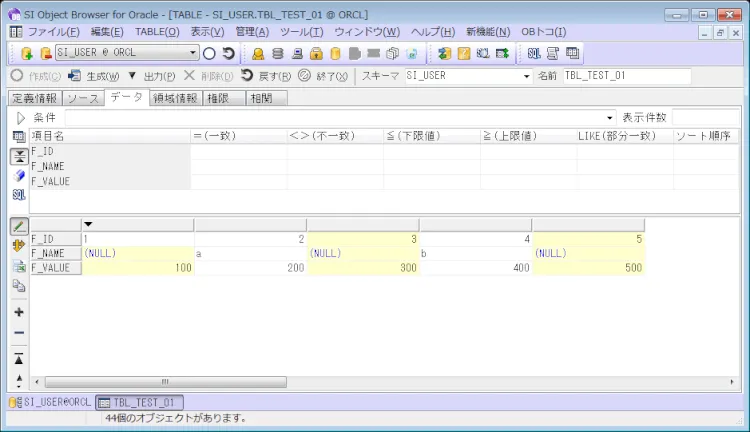Image resolution: width=750 pixels, height=432 pixels.
Task: Open the ウィンドウ(W) menu
Action: pos(367,32)
